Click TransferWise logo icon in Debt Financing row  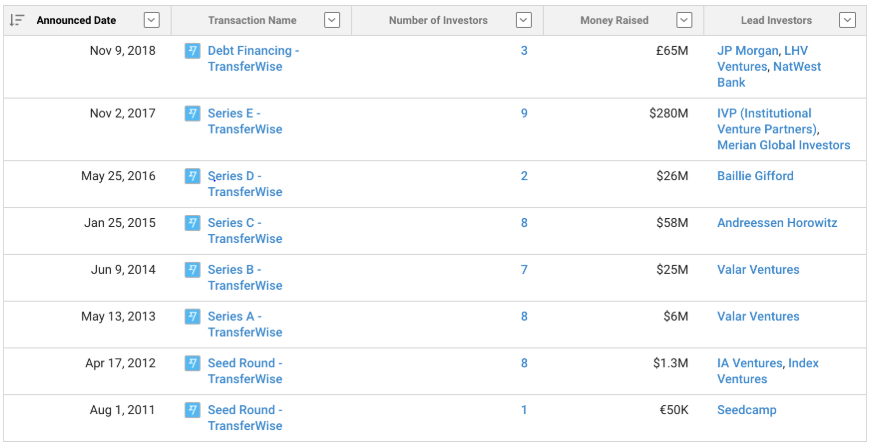pos(192,51)
